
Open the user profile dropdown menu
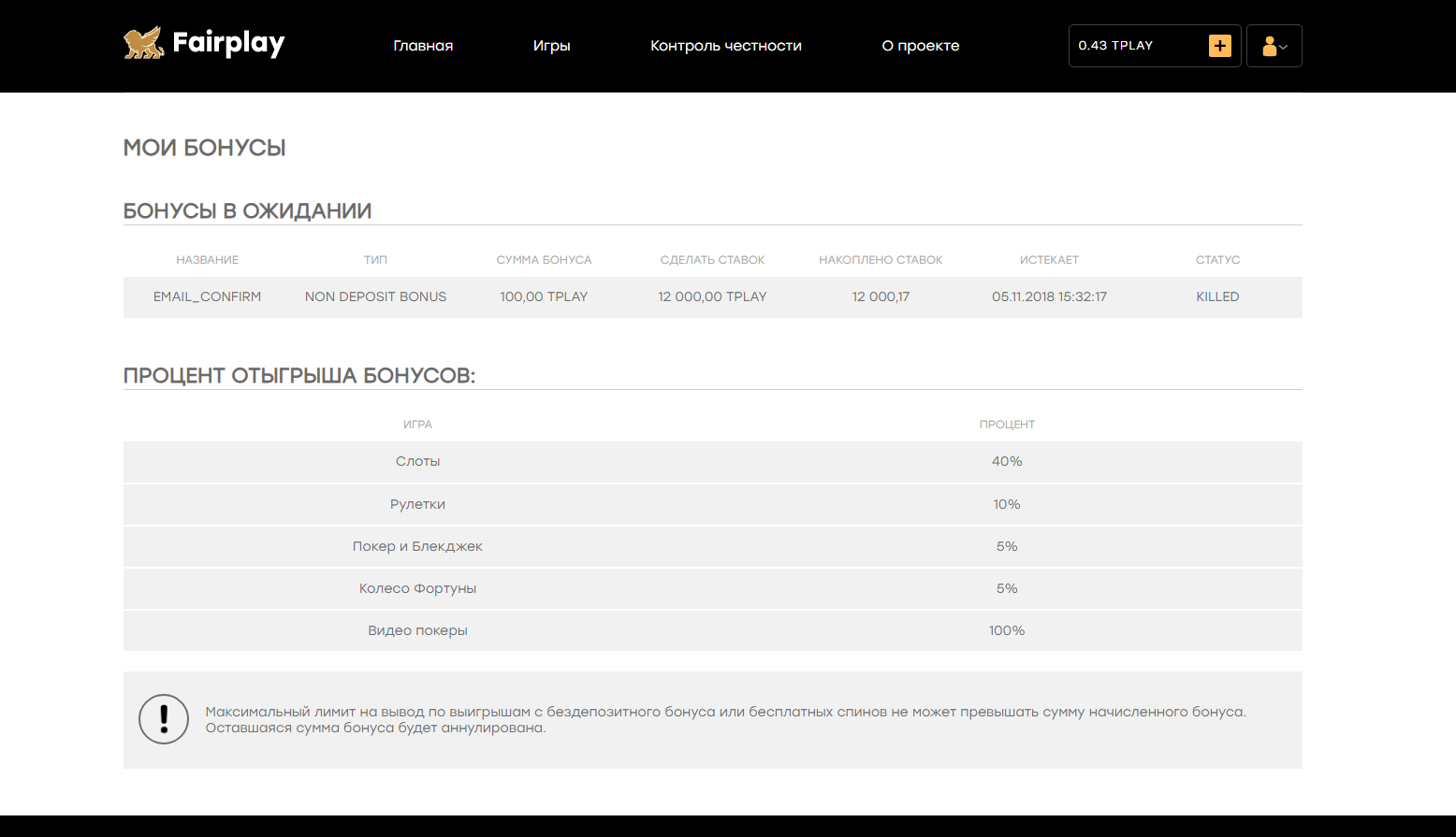pos(1274,46)
